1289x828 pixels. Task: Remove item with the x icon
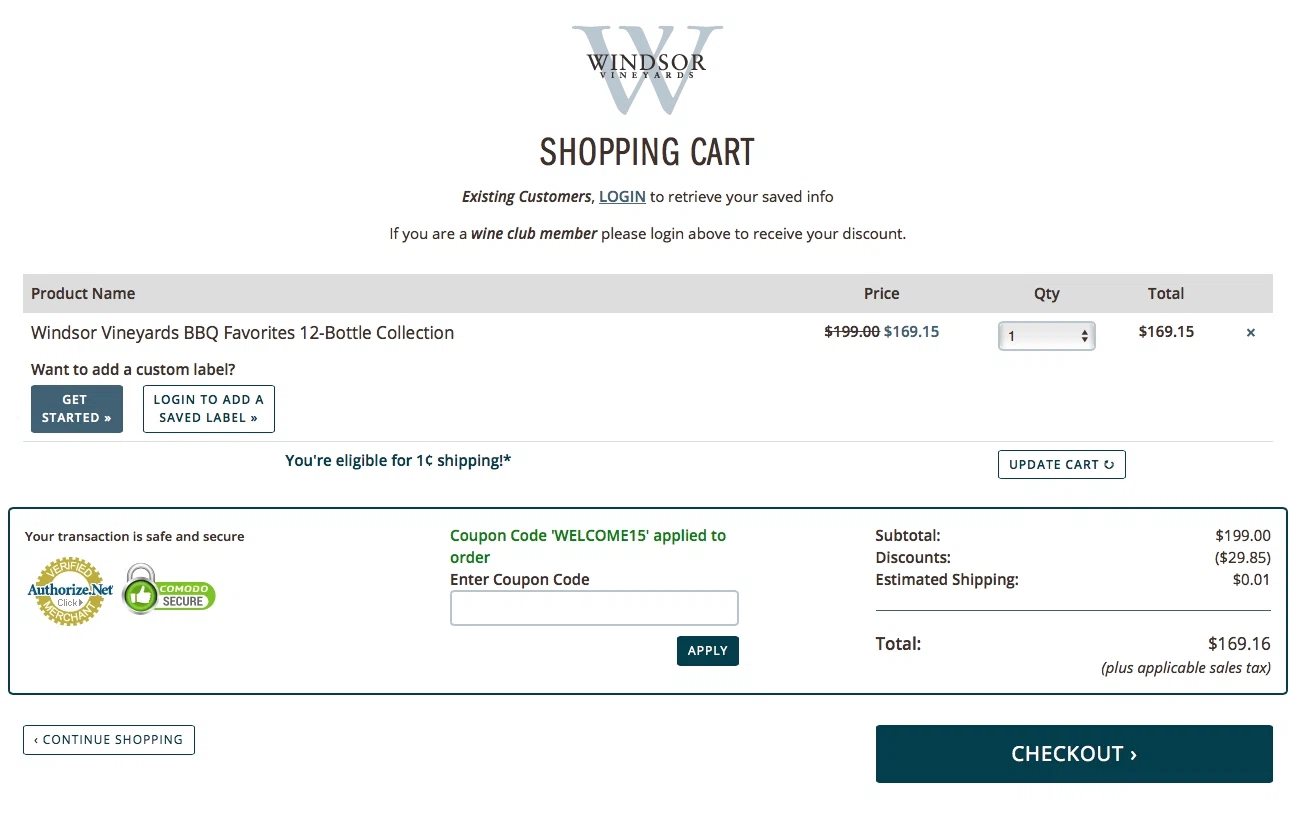[1250, 333]
